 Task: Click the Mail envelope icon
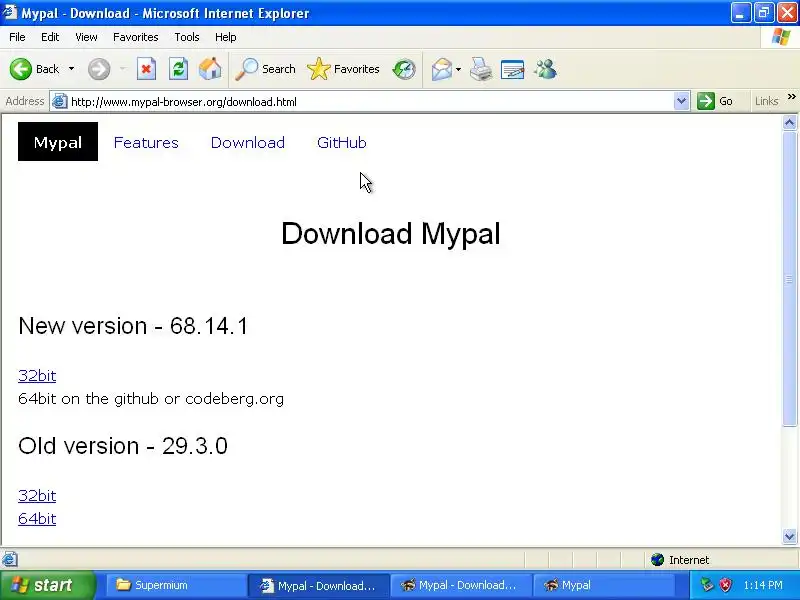tap(442, 69)
